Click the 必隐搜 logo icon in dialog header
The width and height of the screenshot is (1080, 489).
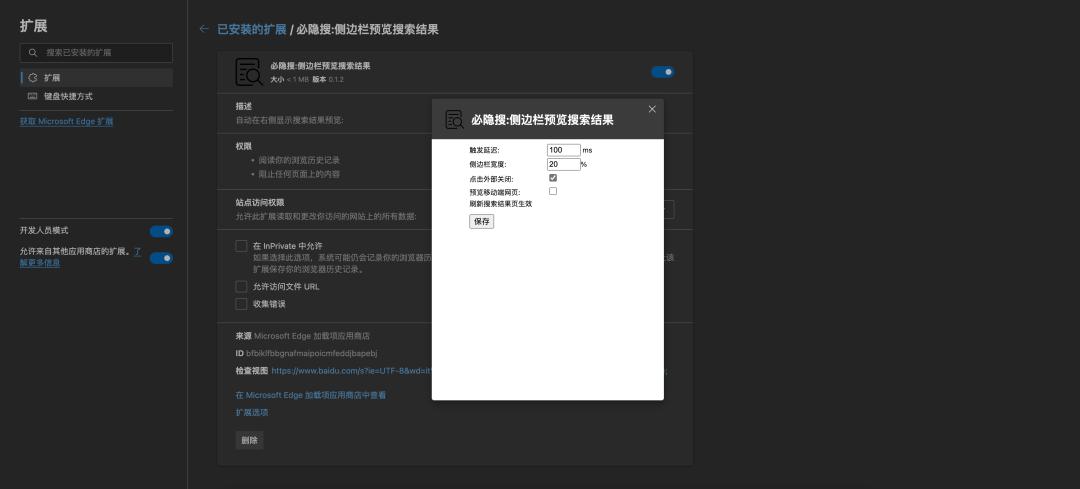coord(455,119)
